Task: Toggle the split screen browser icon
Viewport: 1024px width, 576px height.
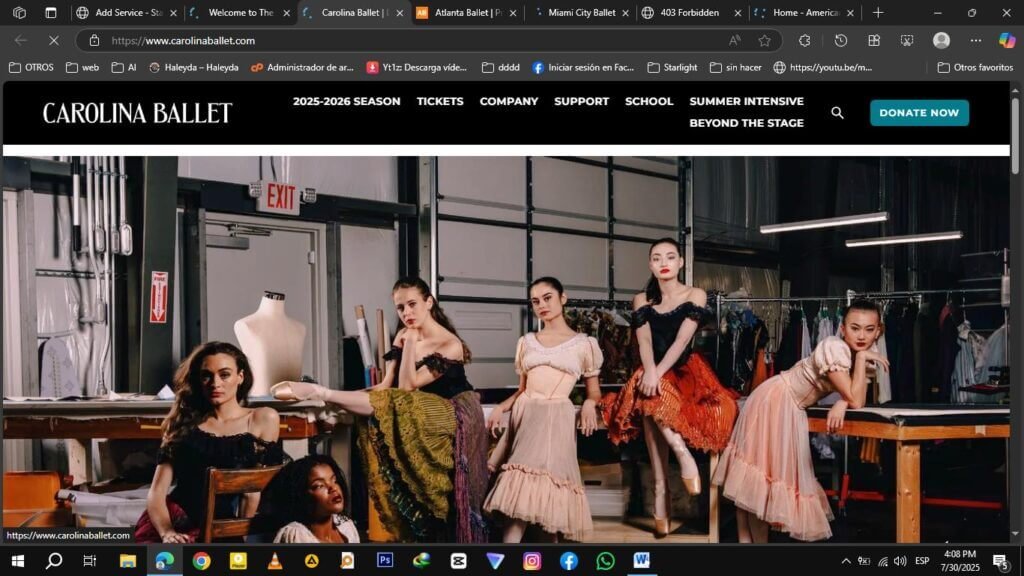Action: [873, 41]
